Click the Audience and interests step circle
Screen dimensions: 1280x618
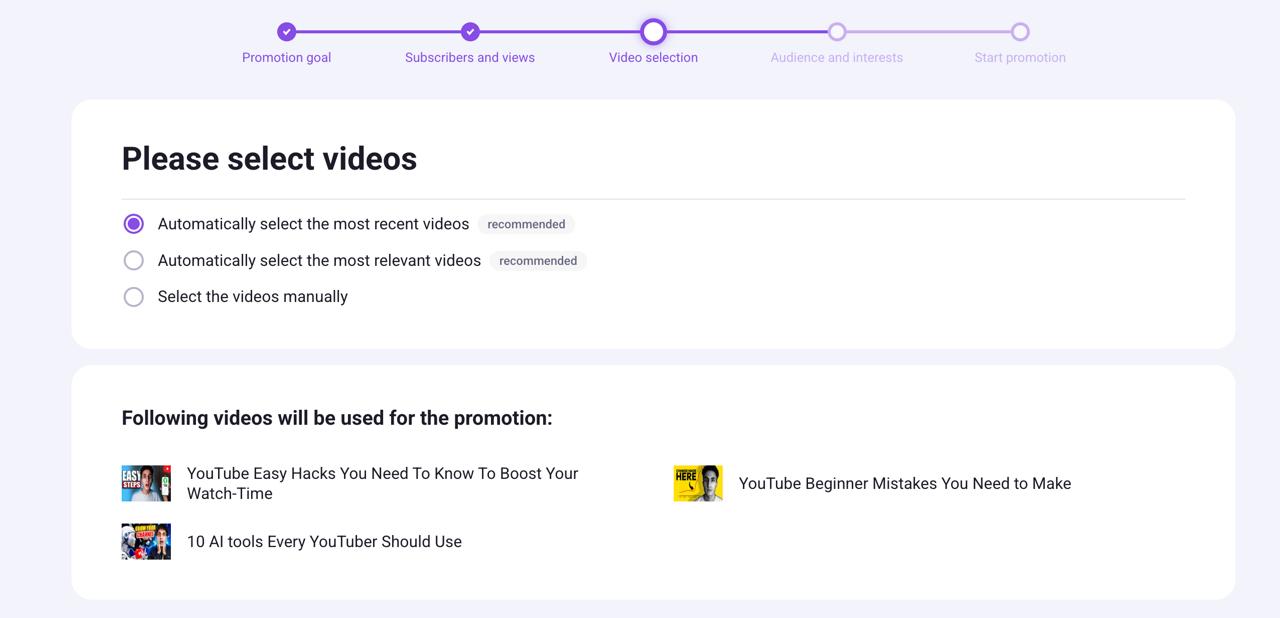pos(837,32)
